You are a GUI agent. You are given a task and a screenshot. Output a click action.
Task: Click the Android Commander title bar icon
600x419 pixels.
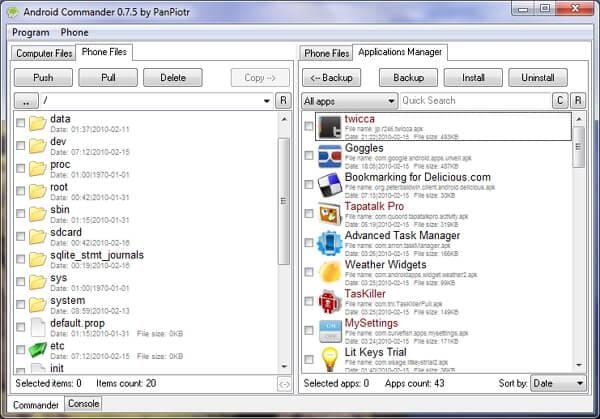click(x=13, y=12)
